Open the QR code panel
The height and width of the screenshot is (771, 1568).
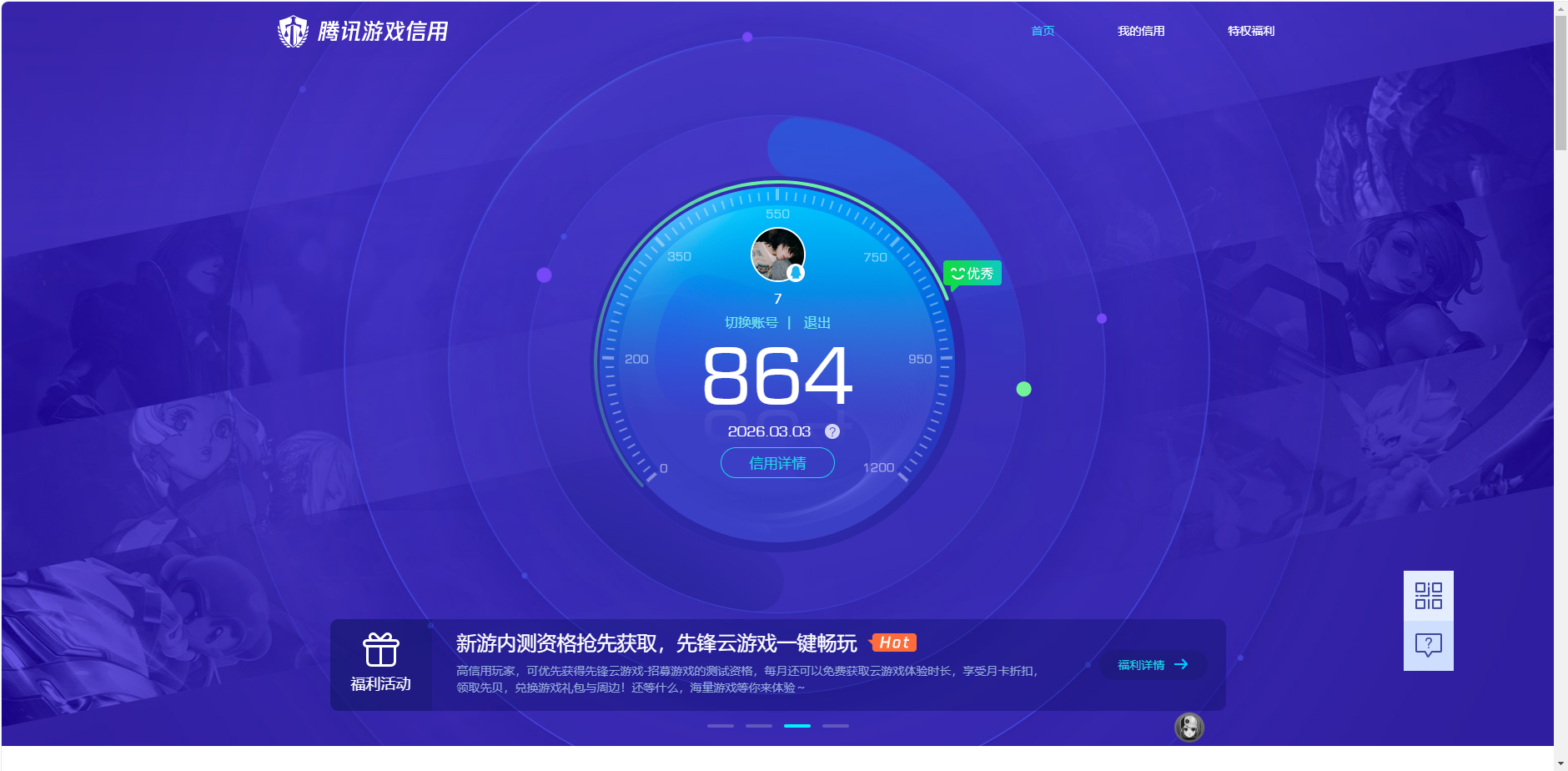[x=1428, y=595]
